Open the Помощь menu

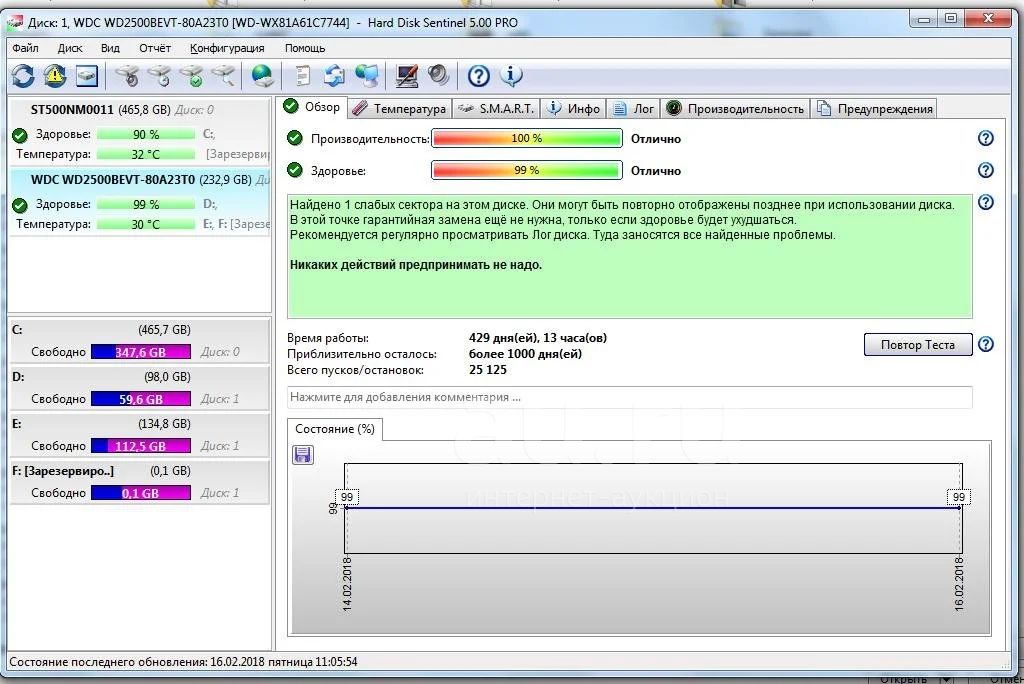click(x=305, y=48)
